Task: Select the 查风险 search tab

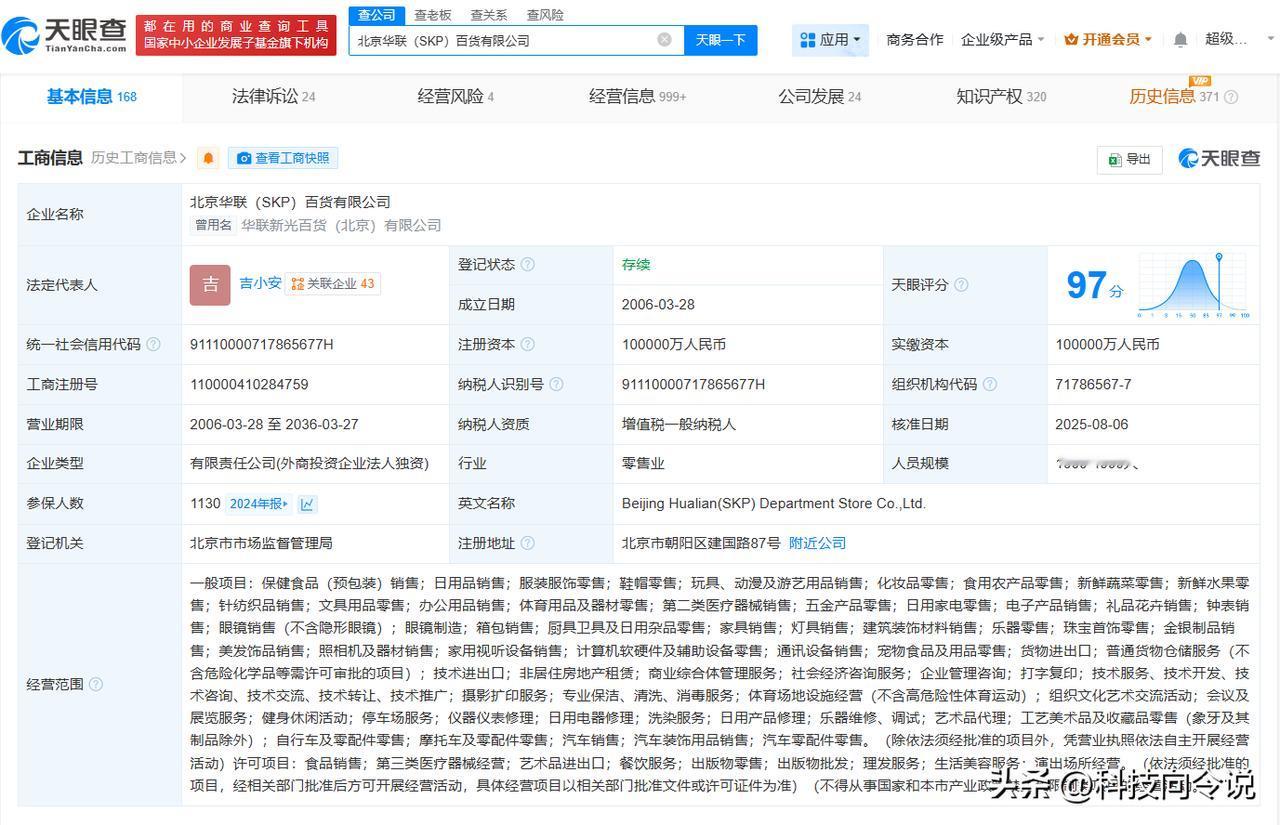Action: 545,15
